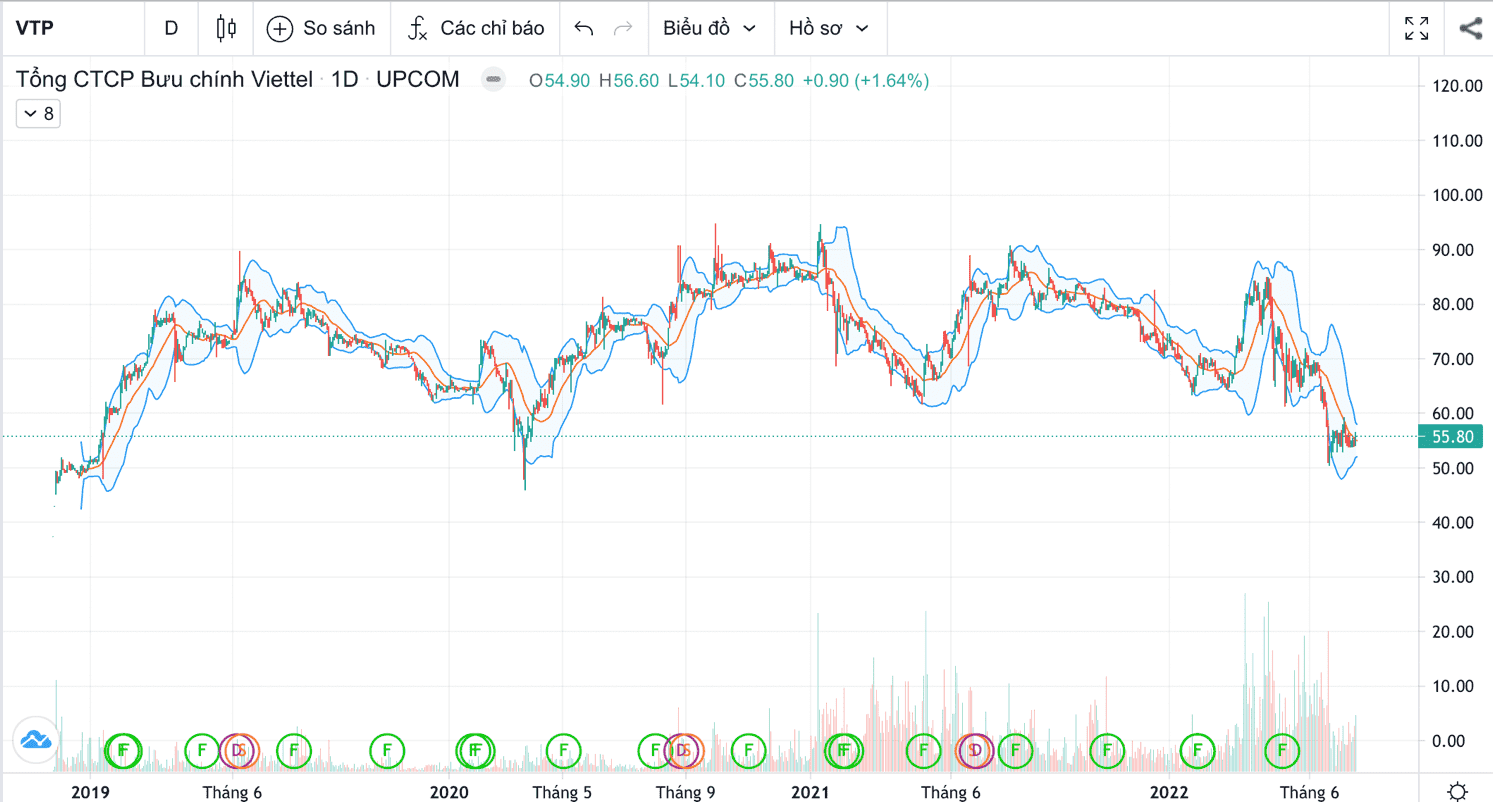Change the D time interval

pyautogui.click(x=171, y=28)
